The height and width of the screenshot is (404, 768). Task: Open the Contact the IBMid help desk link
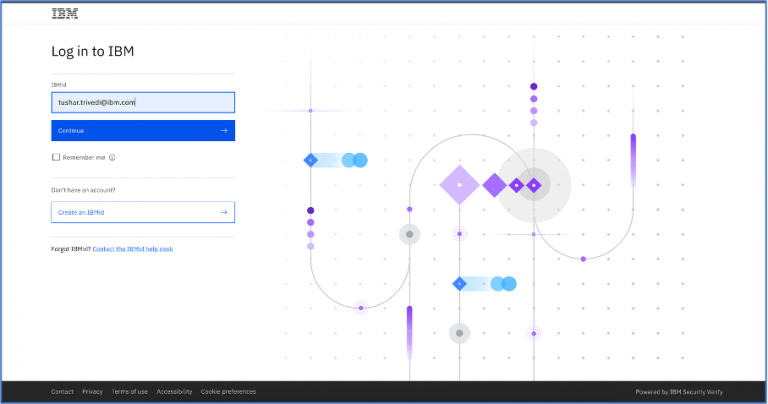(132, 248)
